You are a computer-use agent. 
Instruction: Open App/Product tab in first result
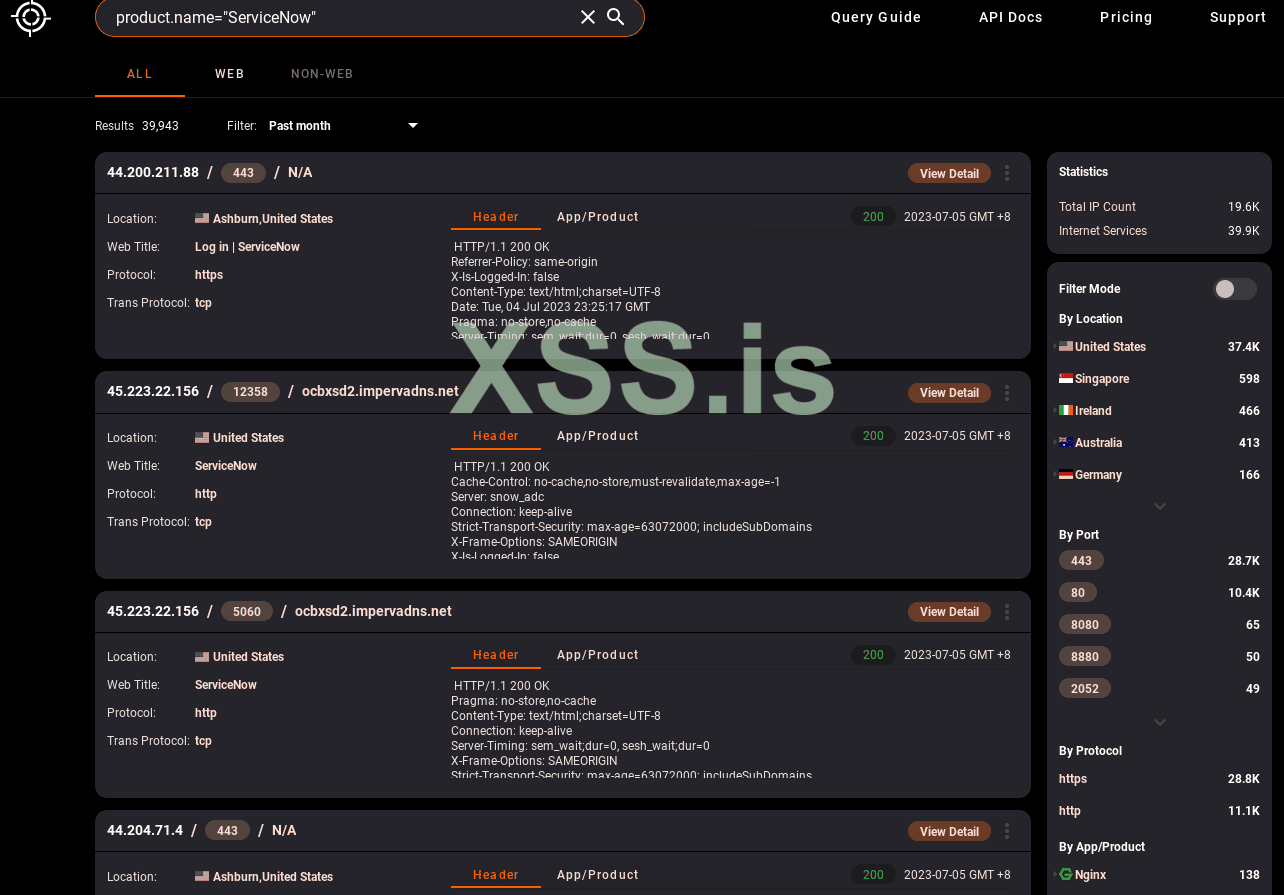point(597,217)
